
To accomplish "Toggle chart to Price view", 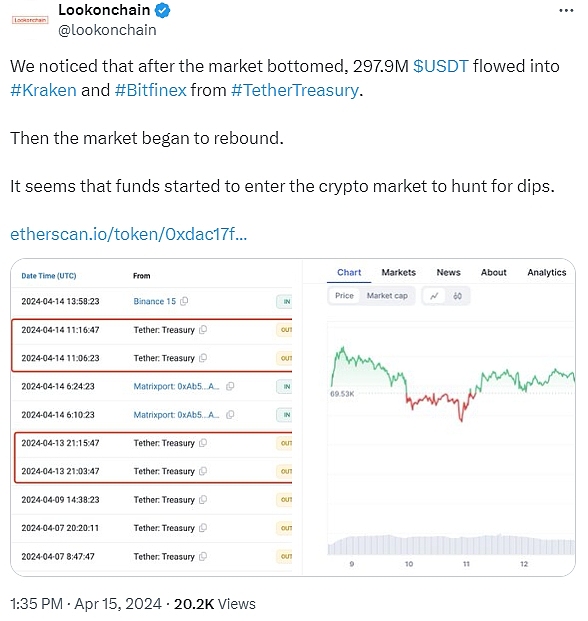I will 344,295.
